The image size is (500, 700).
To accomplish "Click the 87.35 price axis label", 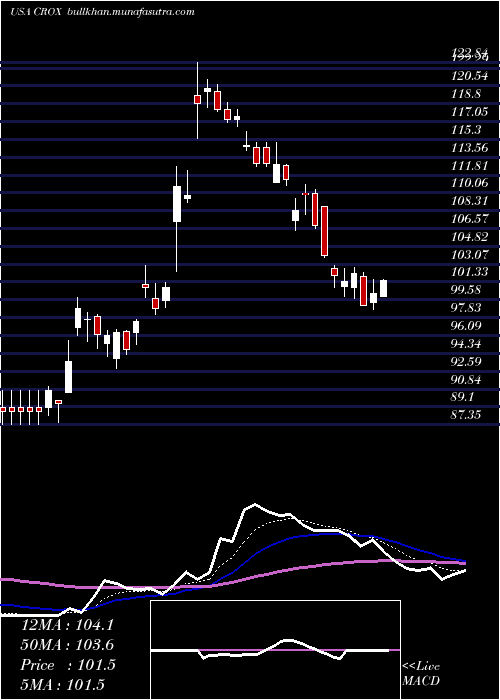I will tap(467, 415).
